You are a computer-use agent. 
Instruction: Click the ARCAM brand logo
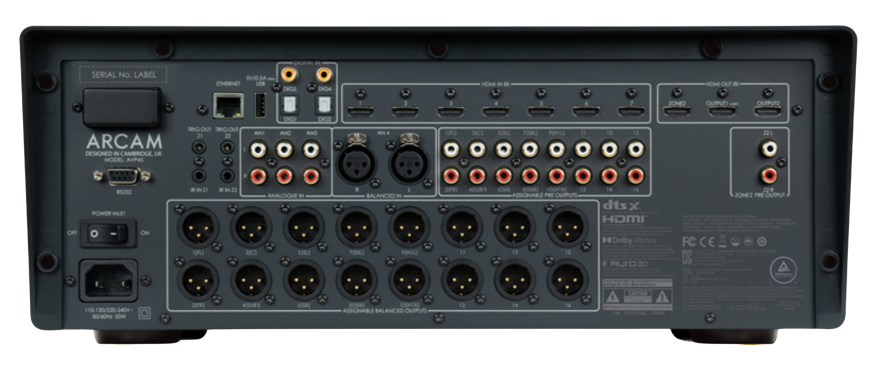pyautogui.click(x=124, y=142)
